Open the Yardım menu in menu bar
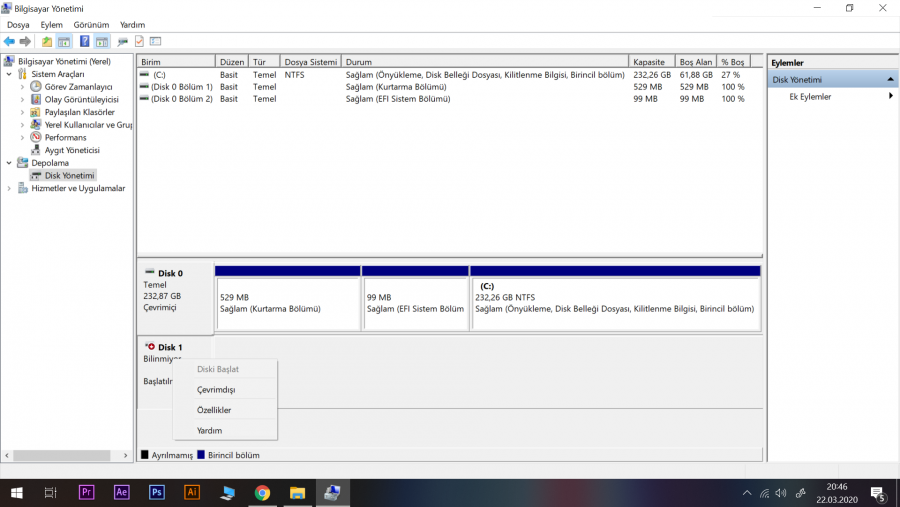 [133, 25]
